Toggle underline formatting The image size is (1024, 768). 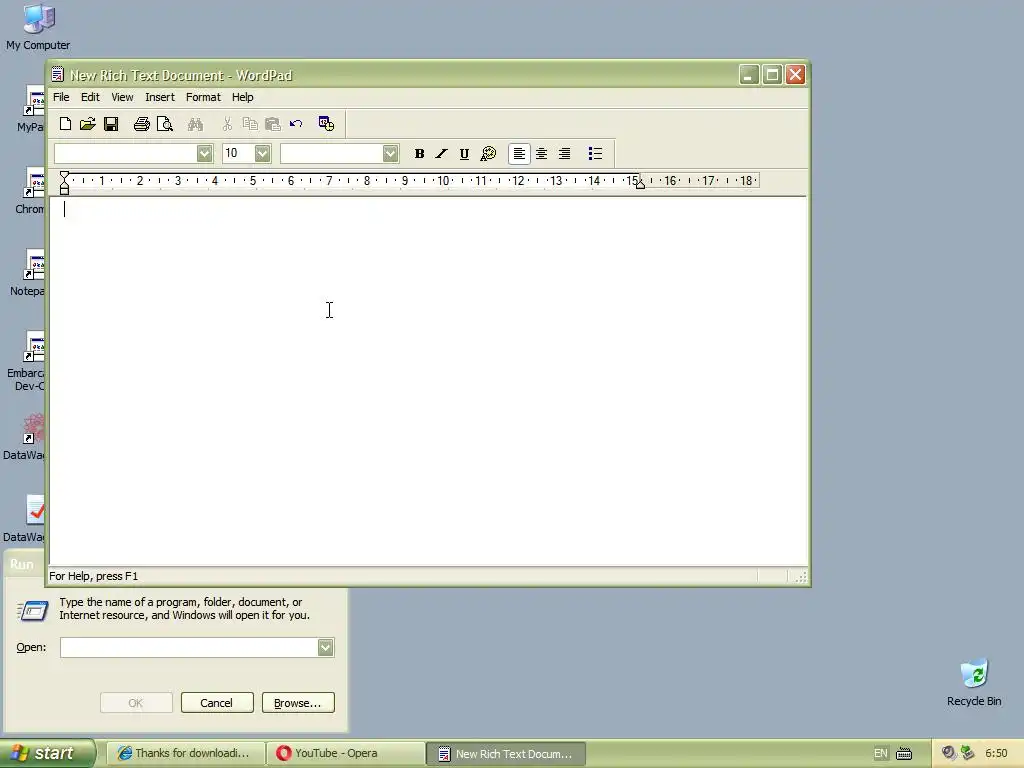pyautogui.click(x=464, y=153)
